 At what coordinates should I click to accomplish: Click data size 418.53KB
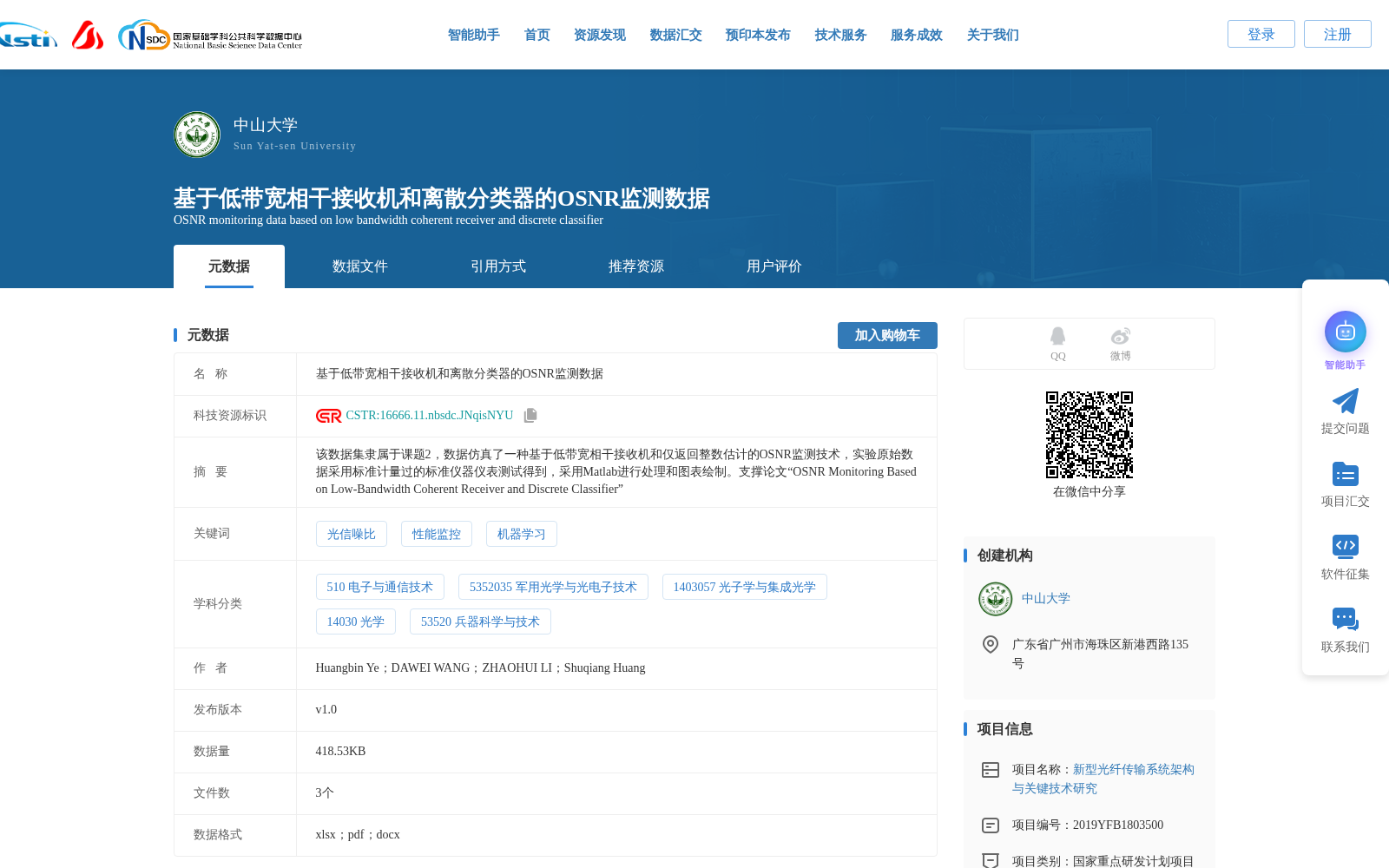pos(340,752)
